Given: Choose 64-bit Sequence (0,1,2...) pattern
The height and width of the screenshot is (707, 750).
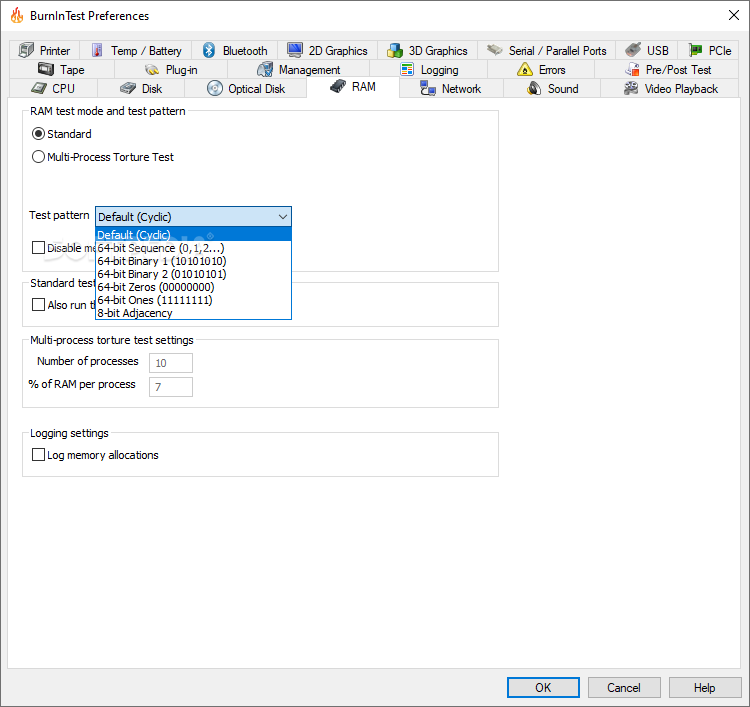Looking at the screenshot, I should coord(193,248).
